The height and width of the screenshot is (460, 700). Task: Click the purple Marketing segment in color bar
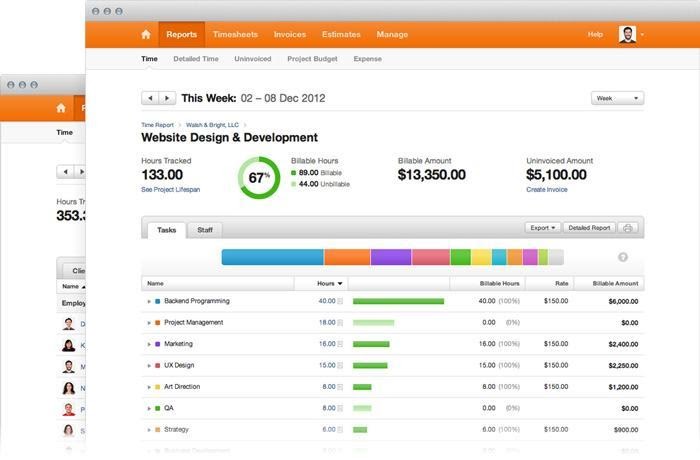coord(391,257)
